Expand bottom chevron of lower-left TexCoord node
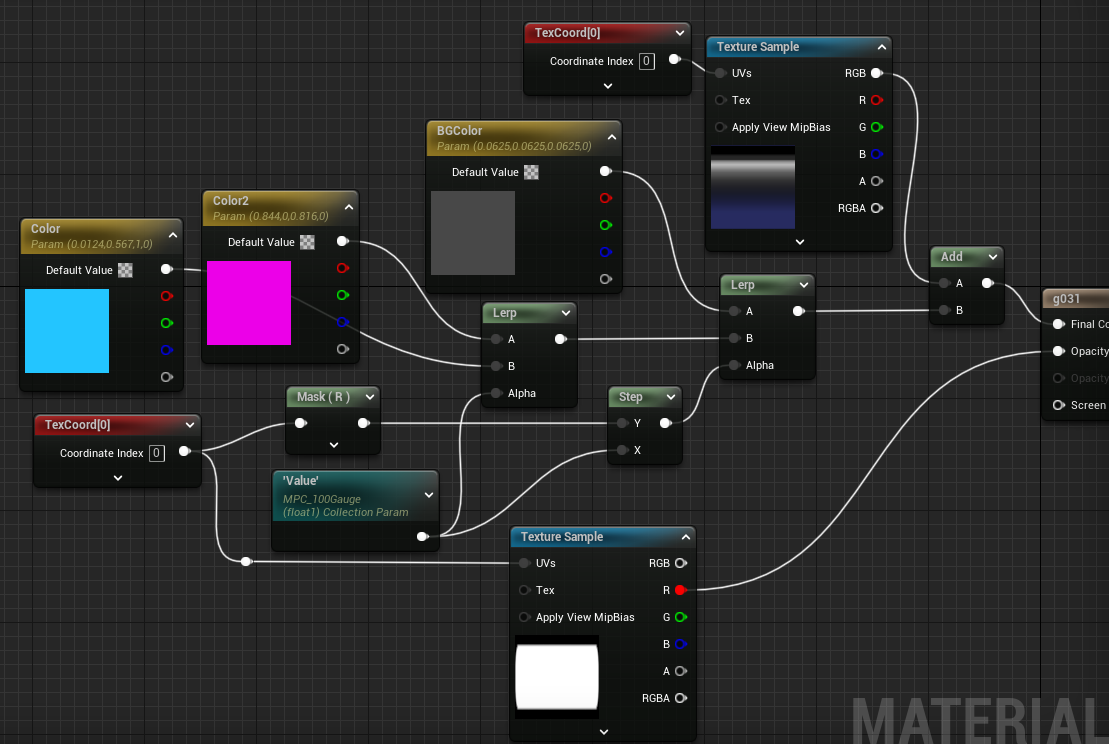 (x=118, y=478)
